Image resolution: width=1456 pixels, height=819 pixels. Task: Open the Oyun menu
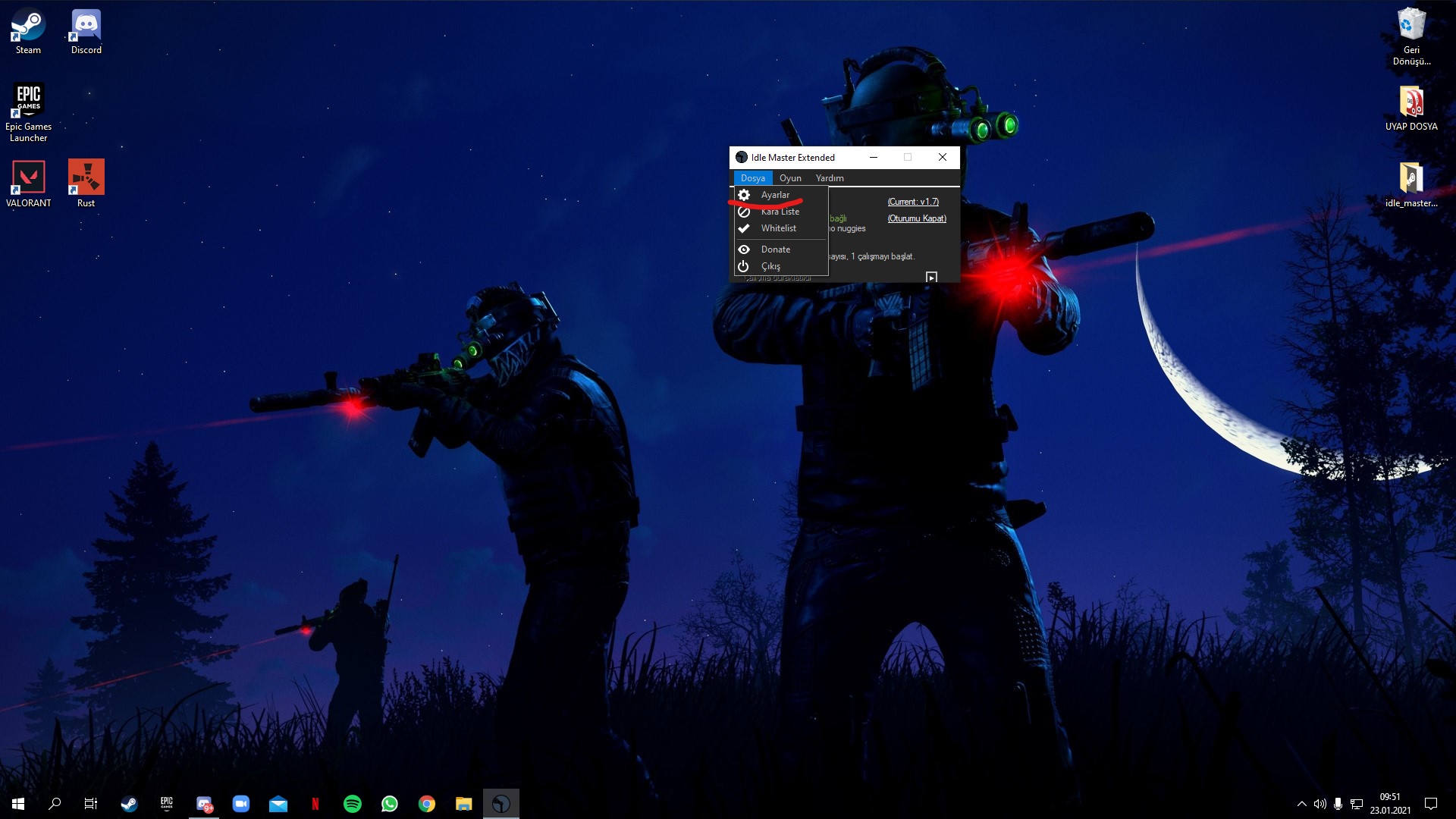[x=790, y=178]
